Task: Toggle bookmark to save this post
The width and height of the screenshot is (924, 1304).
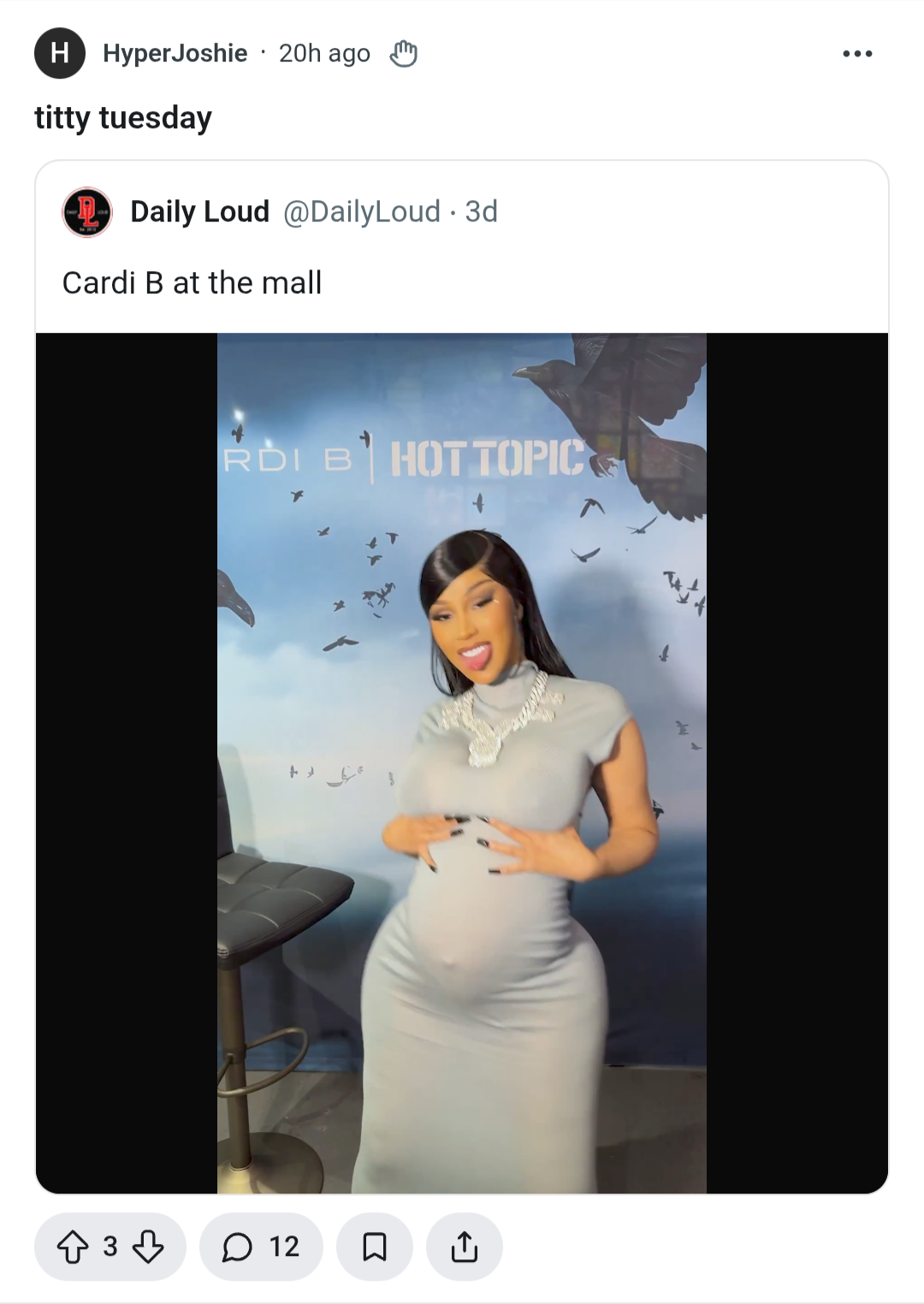Action: pyautogui.click(x=375, y=1247)
